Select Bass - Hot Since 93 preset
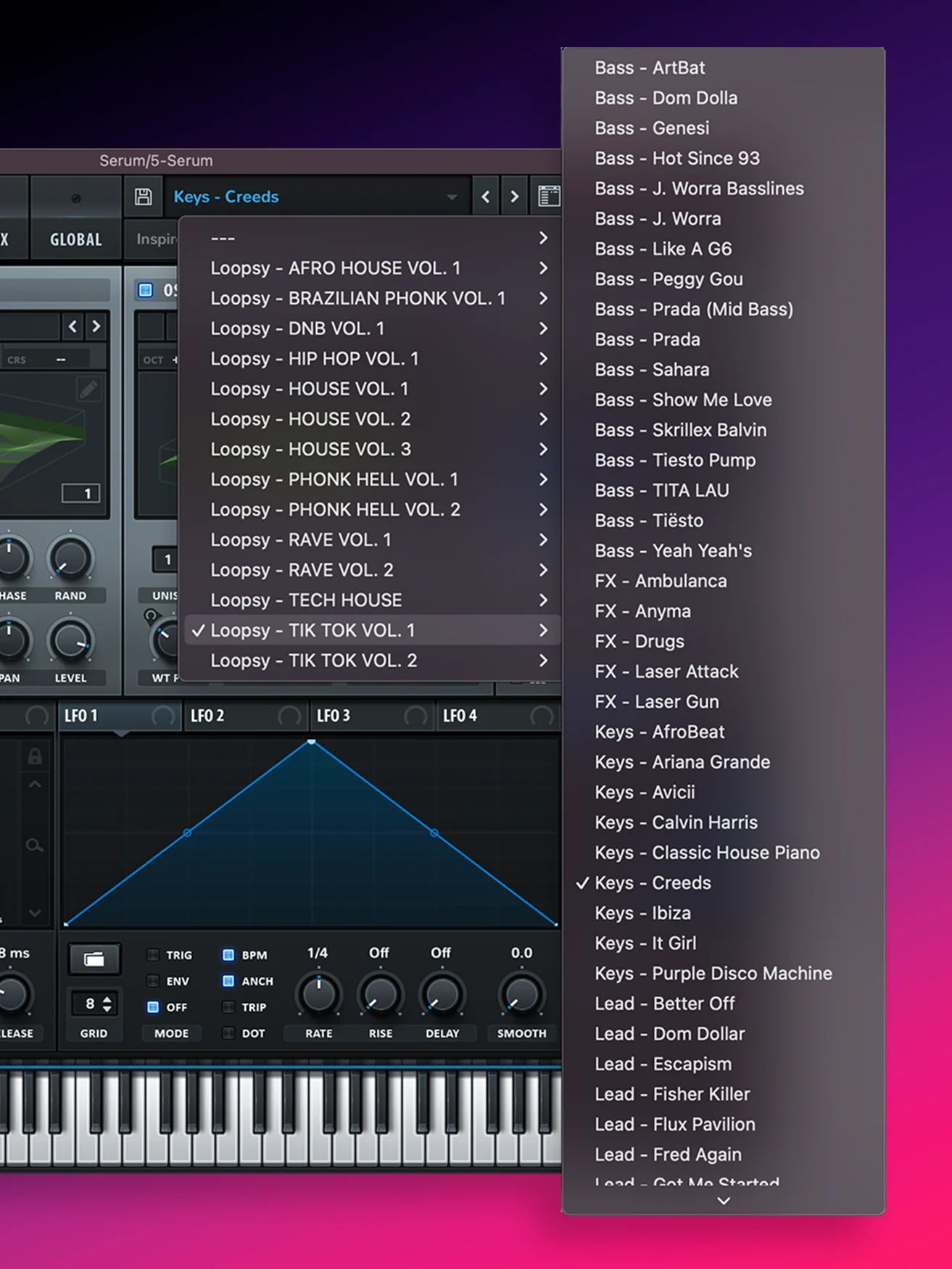952x1269 pixels. [x=723, y=158]
